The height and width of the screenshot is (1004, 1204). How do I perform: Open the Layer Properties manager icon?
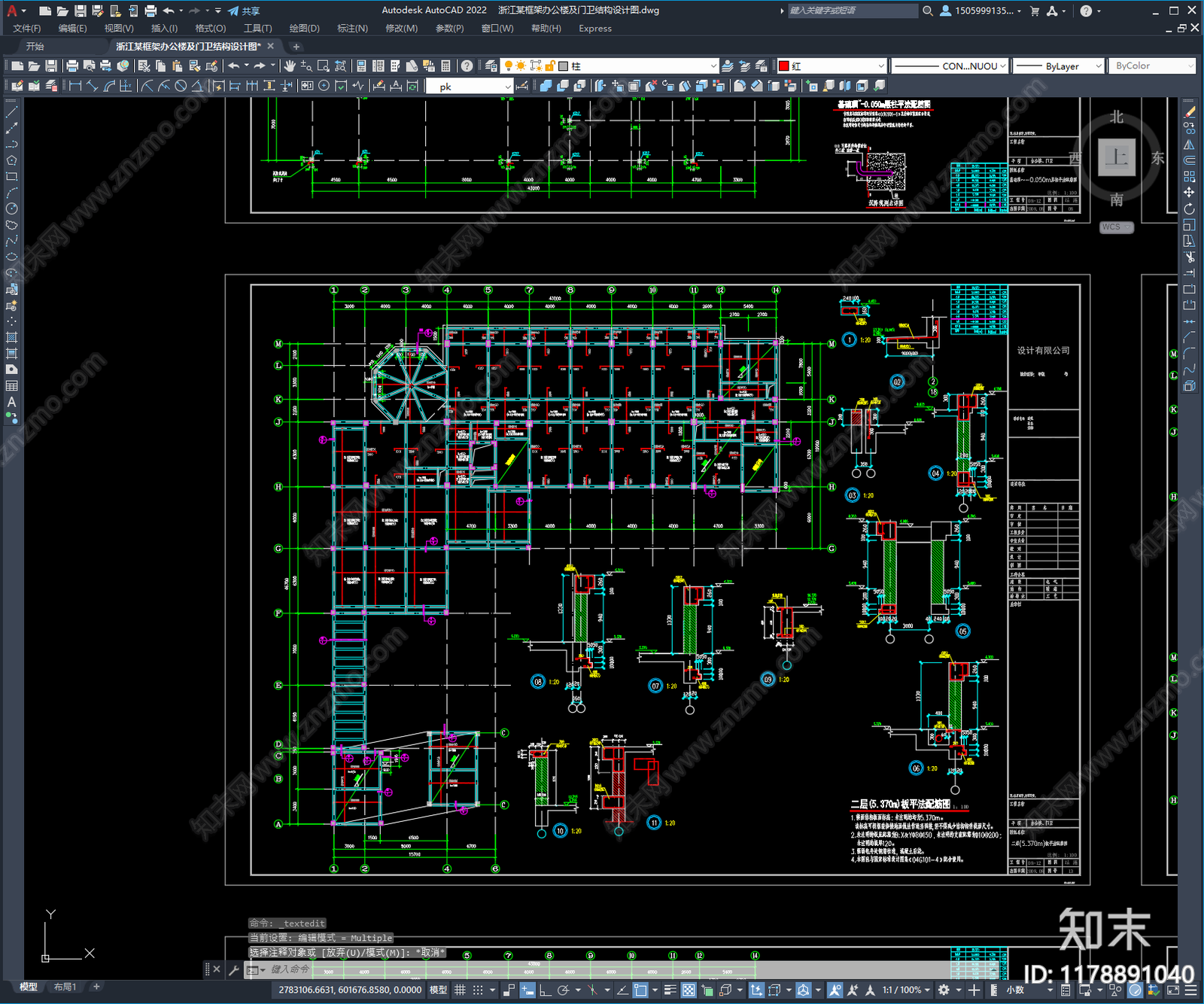coord(491,66)
